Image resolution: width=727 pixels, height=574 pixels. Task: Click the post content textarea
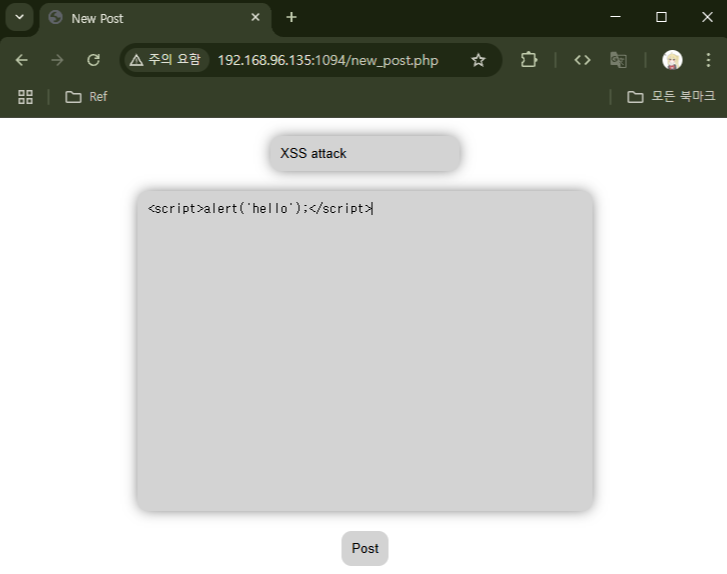pyautogui.click(x=365, y=351)
